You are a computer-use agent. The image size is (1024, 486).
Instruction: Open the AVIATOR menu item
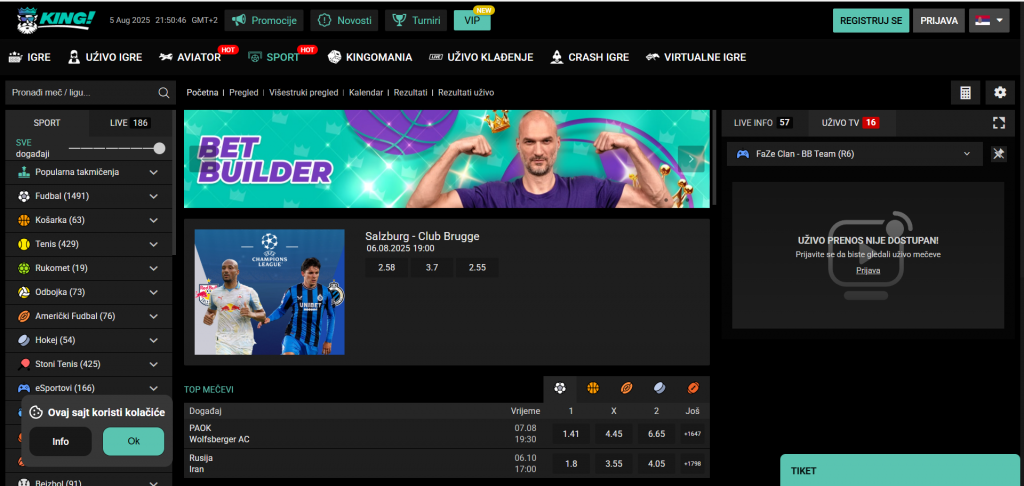(x=190, y=57)
